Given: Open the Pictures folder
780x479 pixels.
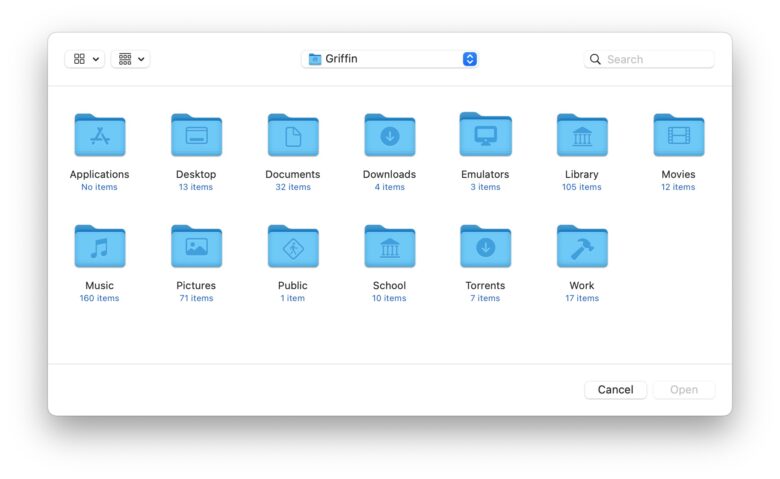Looking at the screenshot, I should point(196,248).
